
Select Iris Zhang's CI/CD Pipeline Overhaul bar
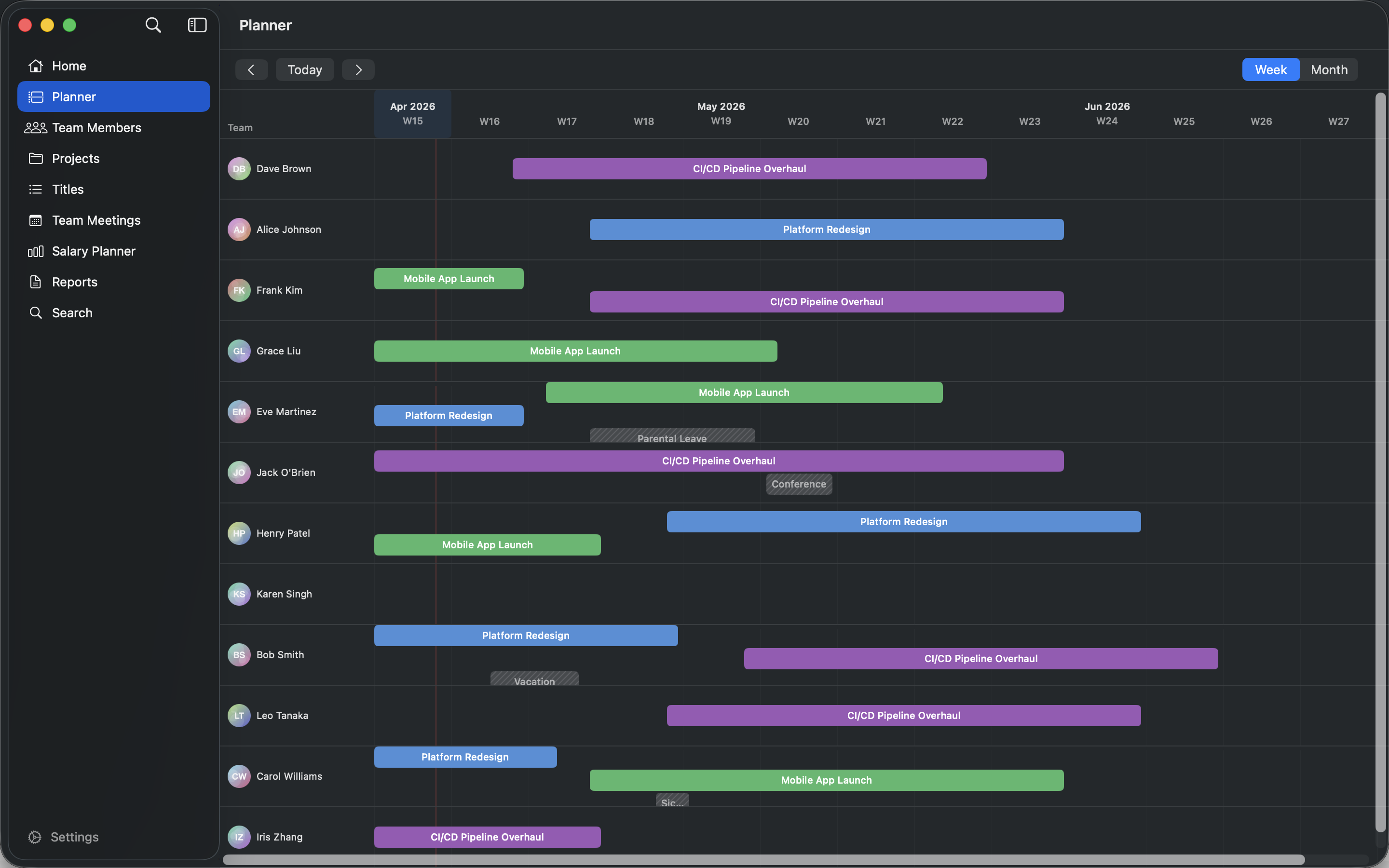[487, 837]
